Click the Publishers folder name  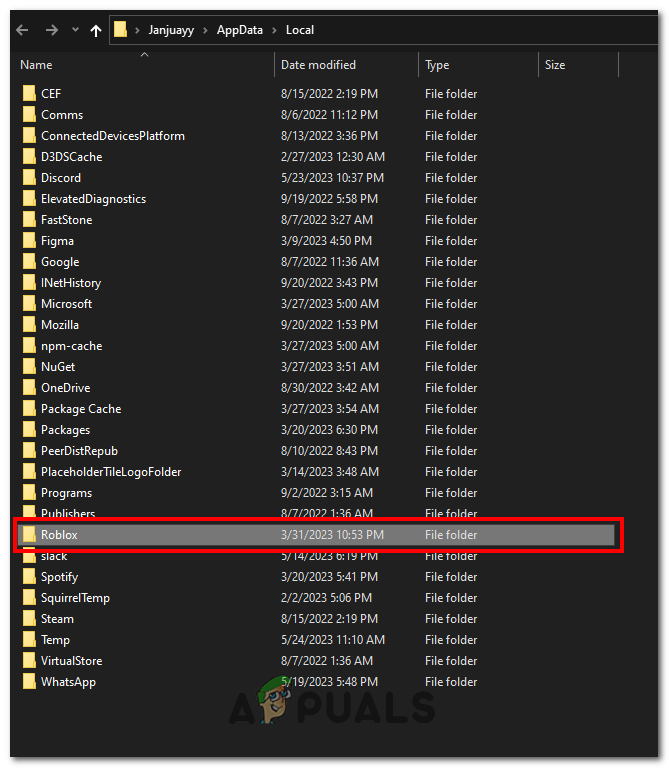coord(68,513)
